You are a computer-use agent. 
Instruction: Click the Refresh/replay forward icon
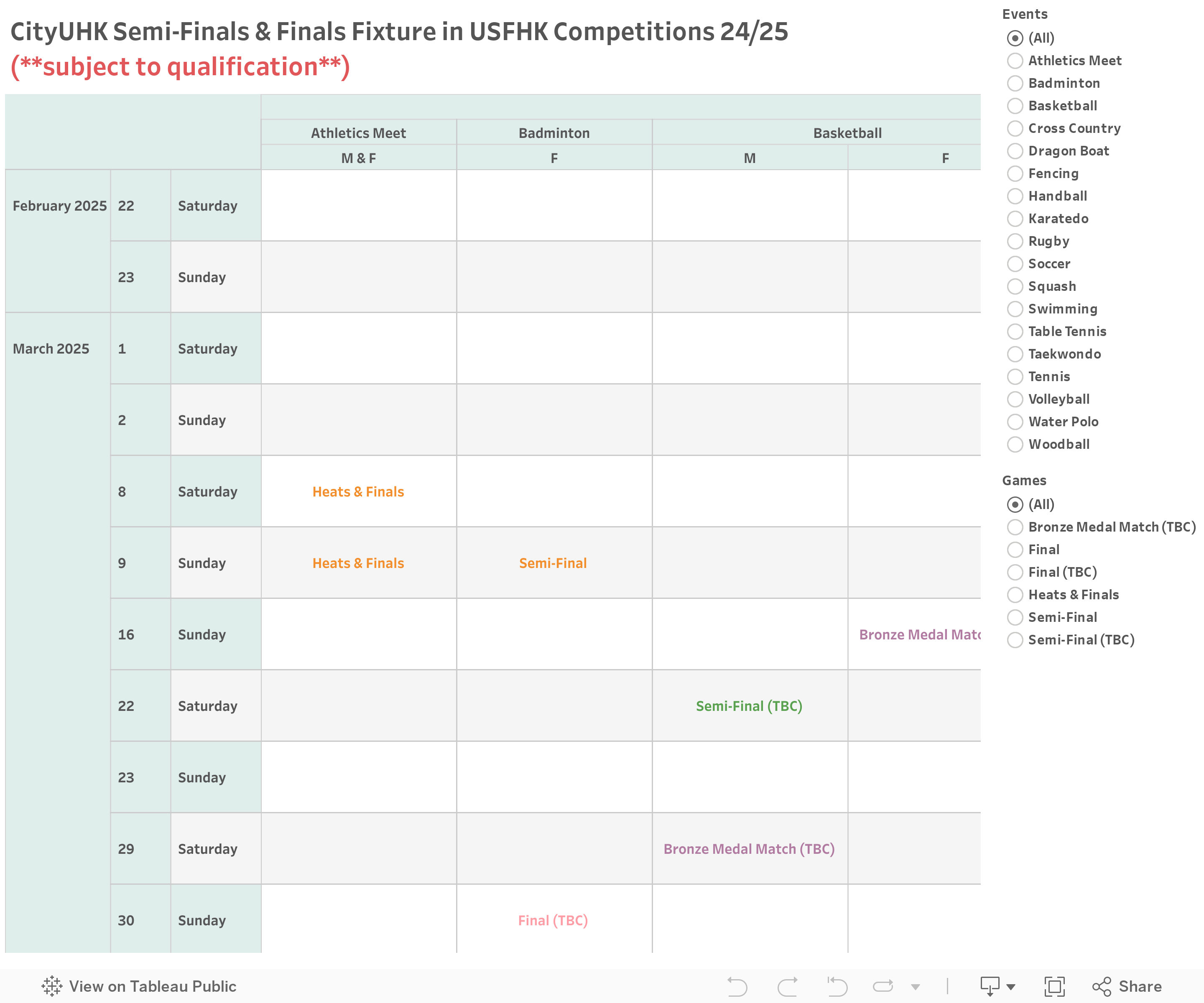(x=883, y=986)
